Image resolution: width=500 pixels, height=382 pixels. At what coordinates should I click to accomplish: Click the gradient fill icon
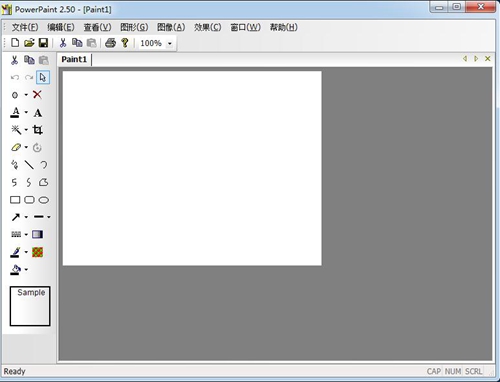coord(37,234)
